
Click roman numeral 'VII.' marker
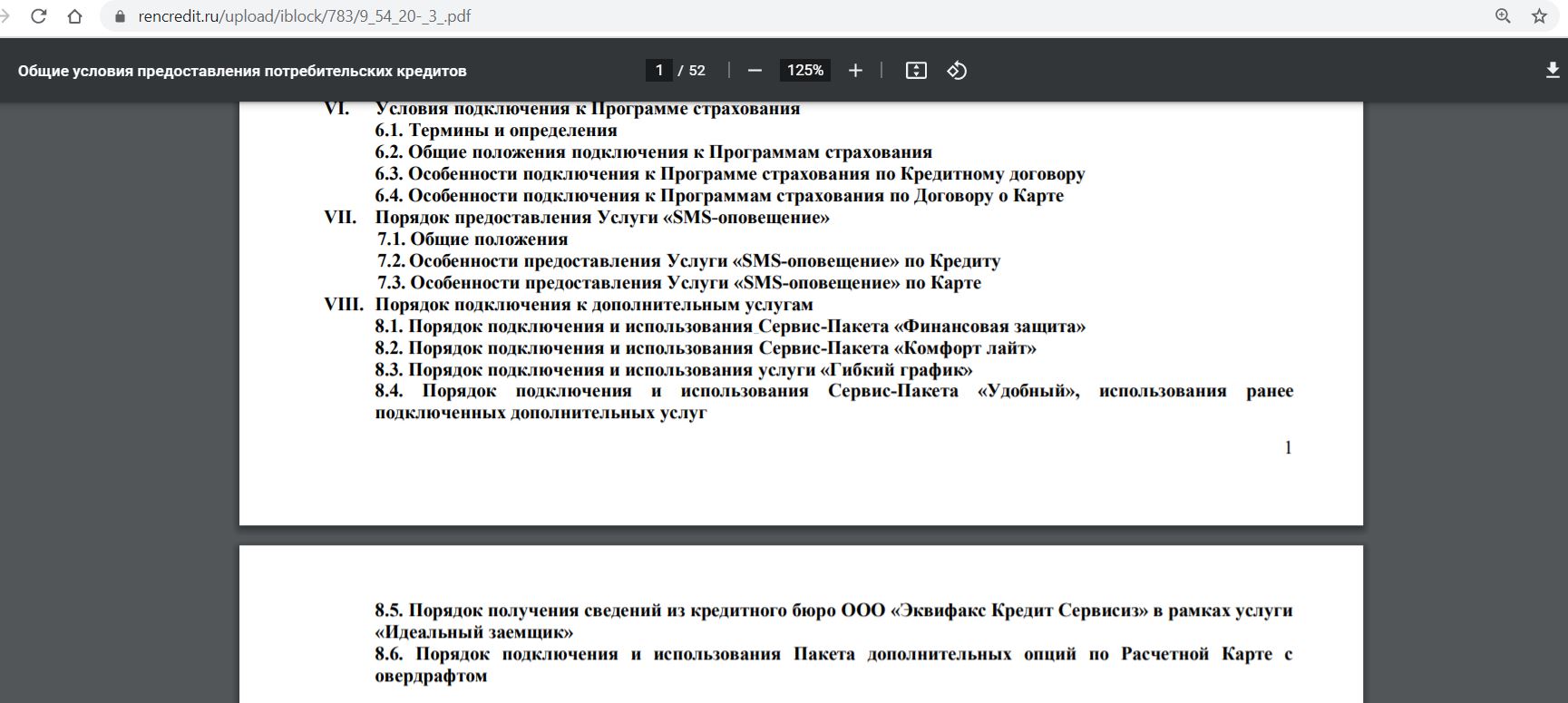click(341, 218)
